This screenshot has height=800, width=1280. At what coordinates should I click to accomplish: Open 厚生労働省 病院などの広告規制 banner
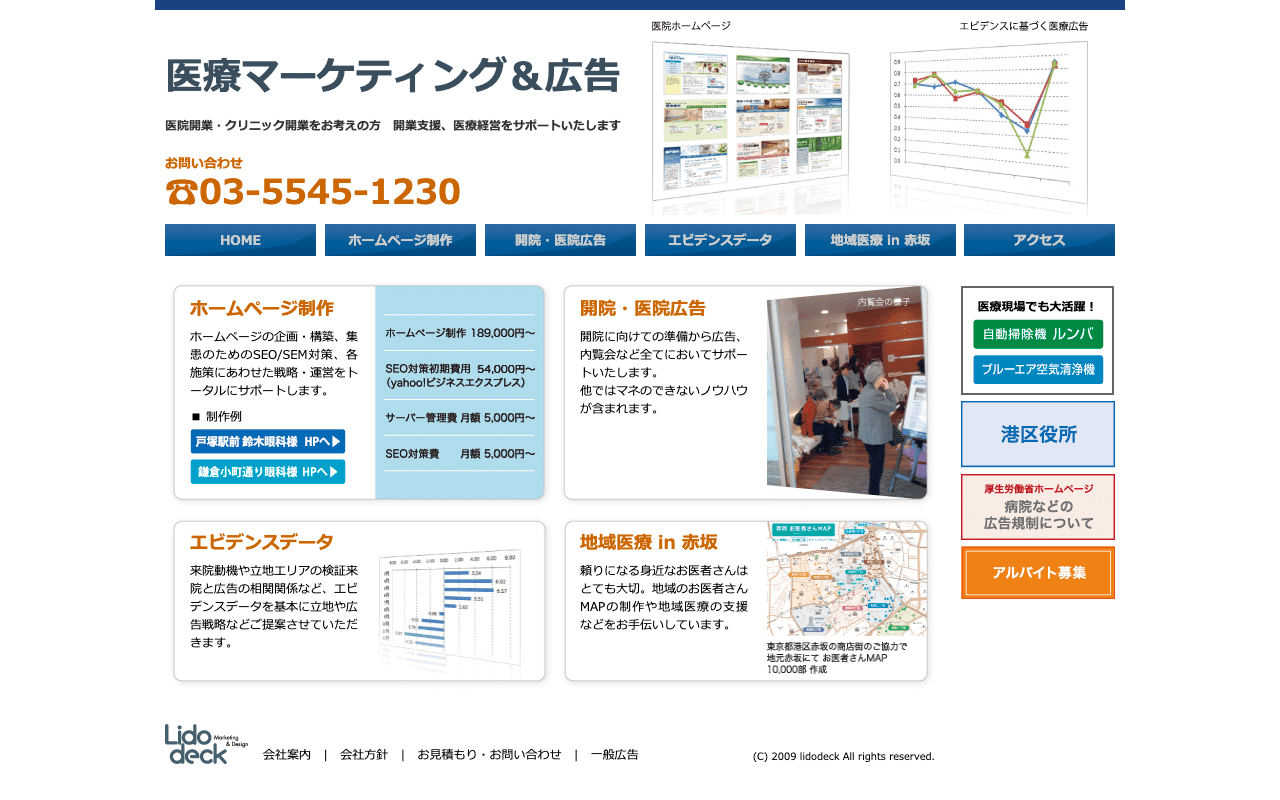tap(1038, 507)
